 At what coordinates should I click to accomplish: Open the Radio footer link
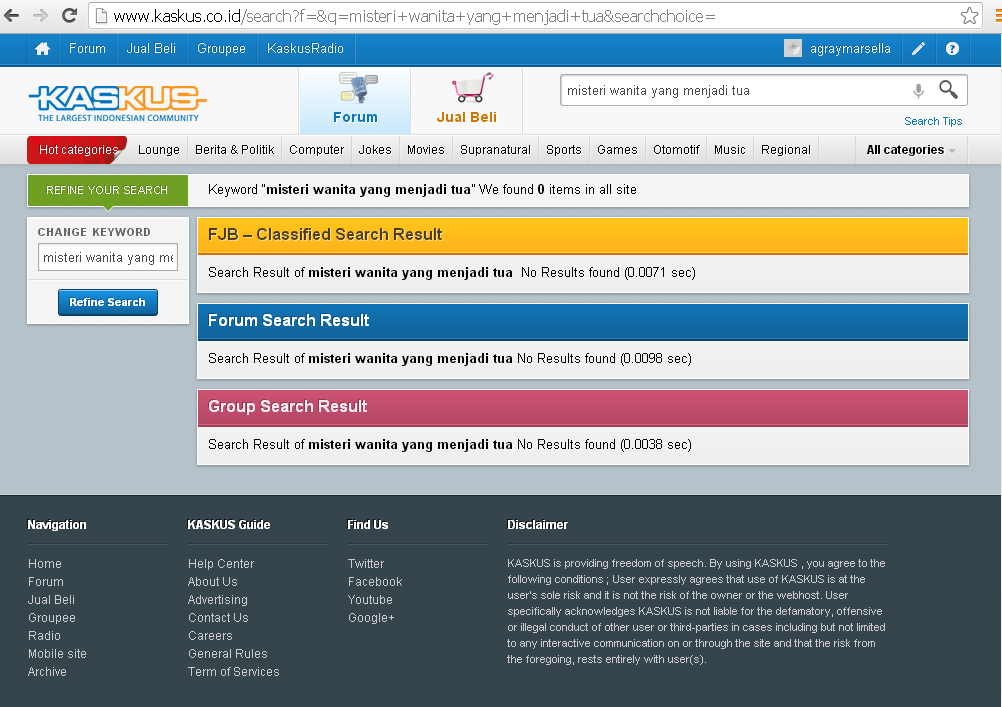tap(44, 635)
